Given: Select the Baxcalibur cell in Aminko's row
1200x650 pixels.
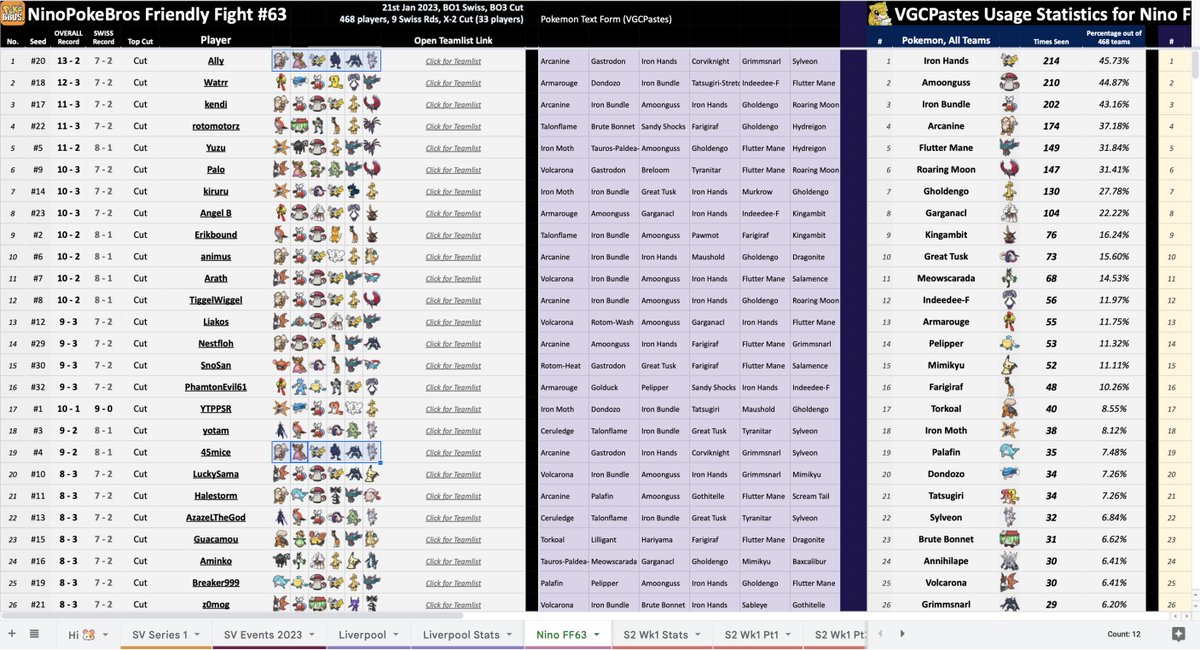Looking at the screenshot, I should (x=815, y=561).
